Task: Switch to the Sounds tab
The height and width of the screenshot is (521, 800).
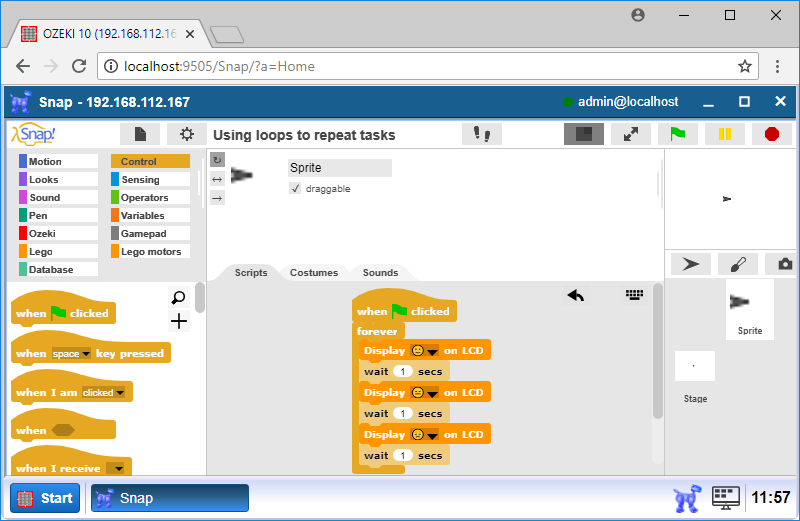Action: (380, 272)
